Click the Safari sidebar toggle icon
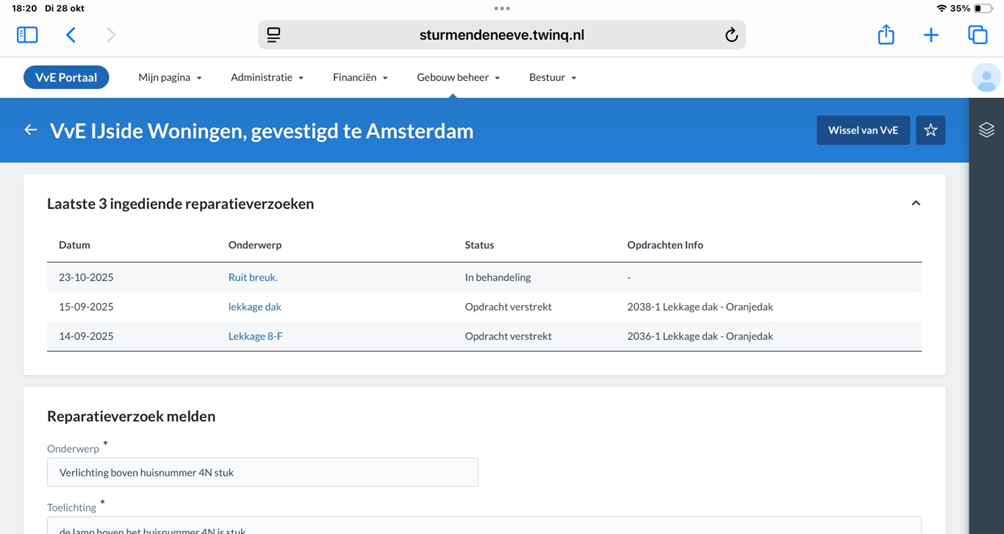Image resolution: width=1004 pixels, height=534 pixels. (27, 35)
